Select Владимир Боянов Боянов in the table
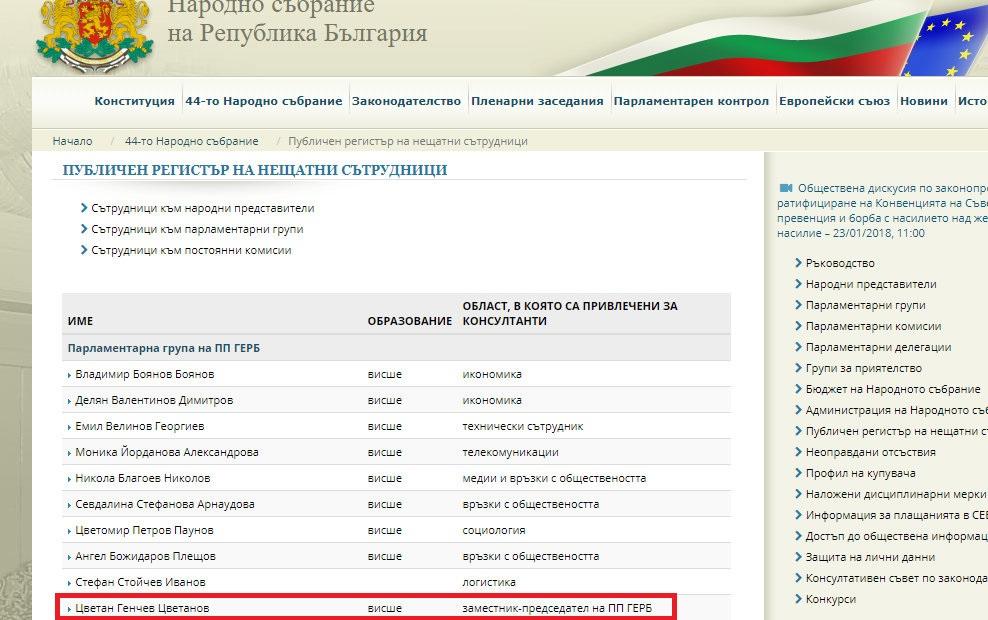The image size is (988, 620). tap(144, 374)
